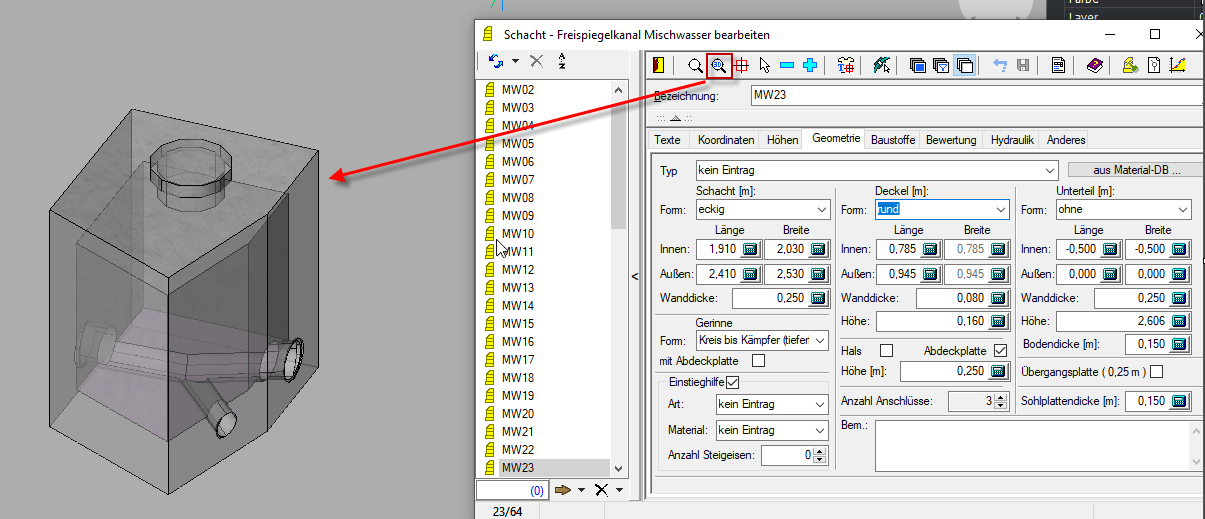
Task: Open calculator for Schacht Innen Länge
Action: click(749, 249)
